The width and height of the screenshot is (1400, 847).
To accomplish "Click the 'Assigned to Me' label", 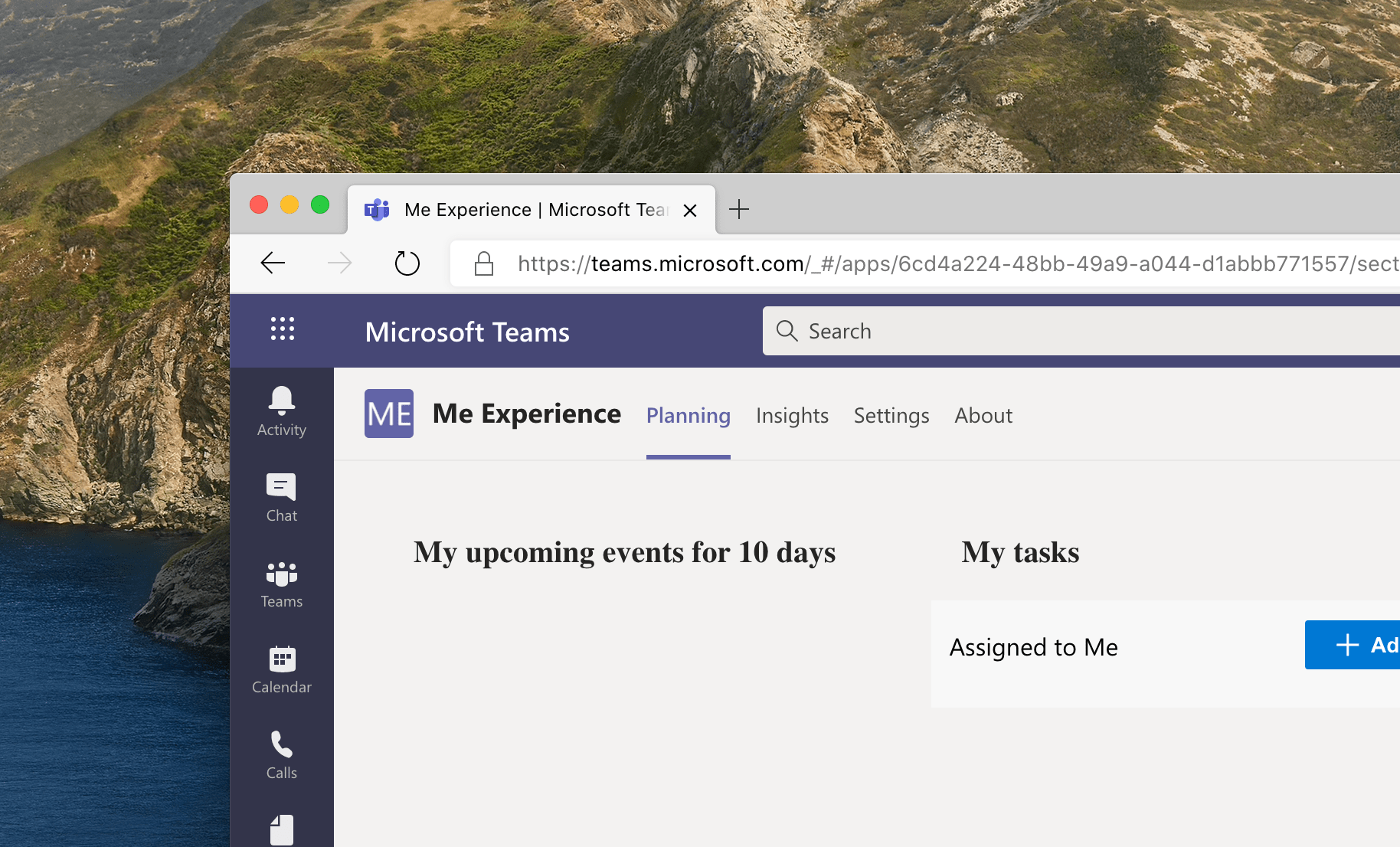I will coord(1034,647).
